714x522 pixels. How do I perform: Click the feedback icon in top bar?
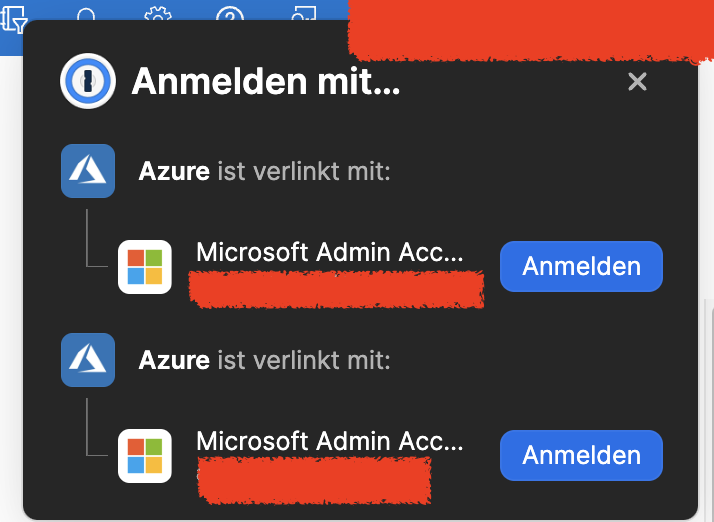(x=302, y=14)
